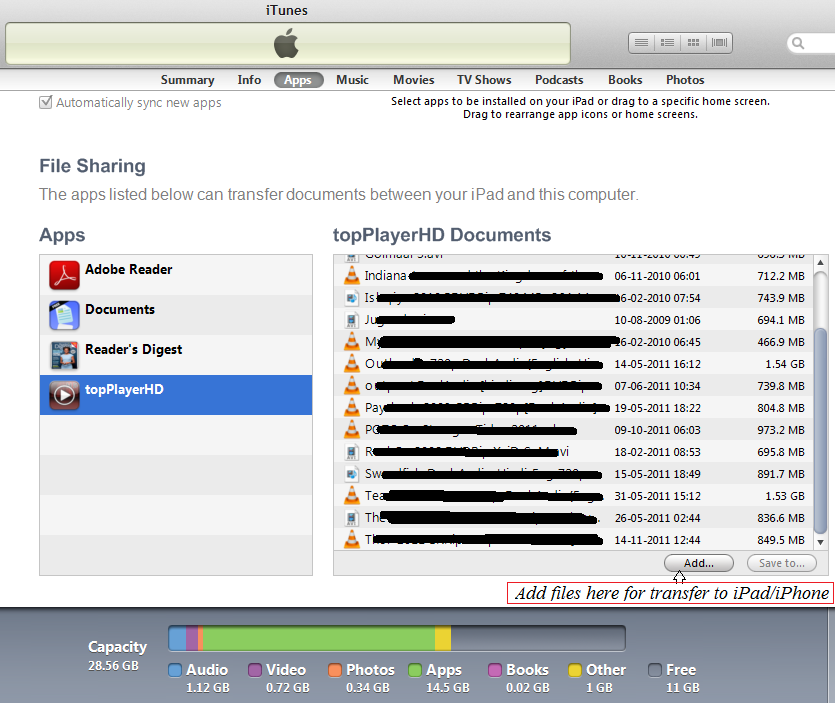Select the Adobe Reader app icon
This screenshot has width=835, height=703.
(64, 275)
